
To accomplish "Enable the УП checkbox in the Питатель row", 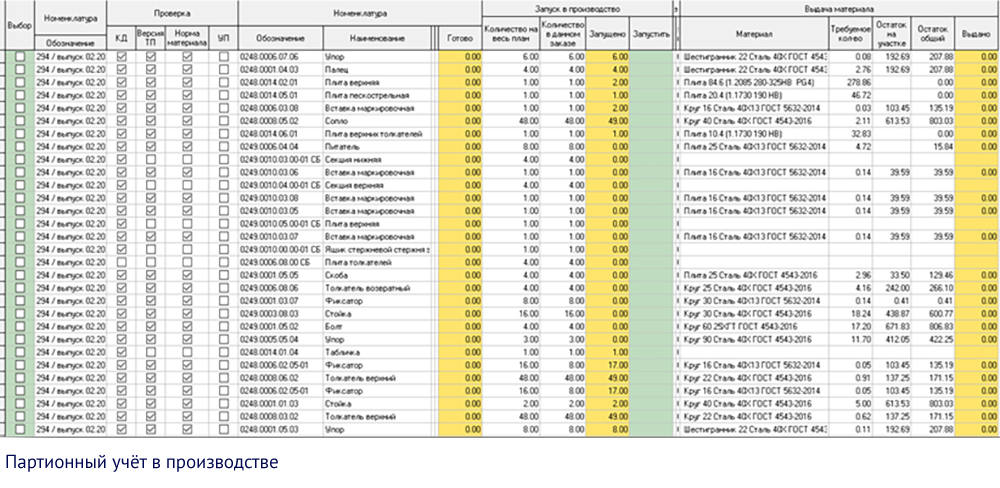I will click(x=224, y=146).
